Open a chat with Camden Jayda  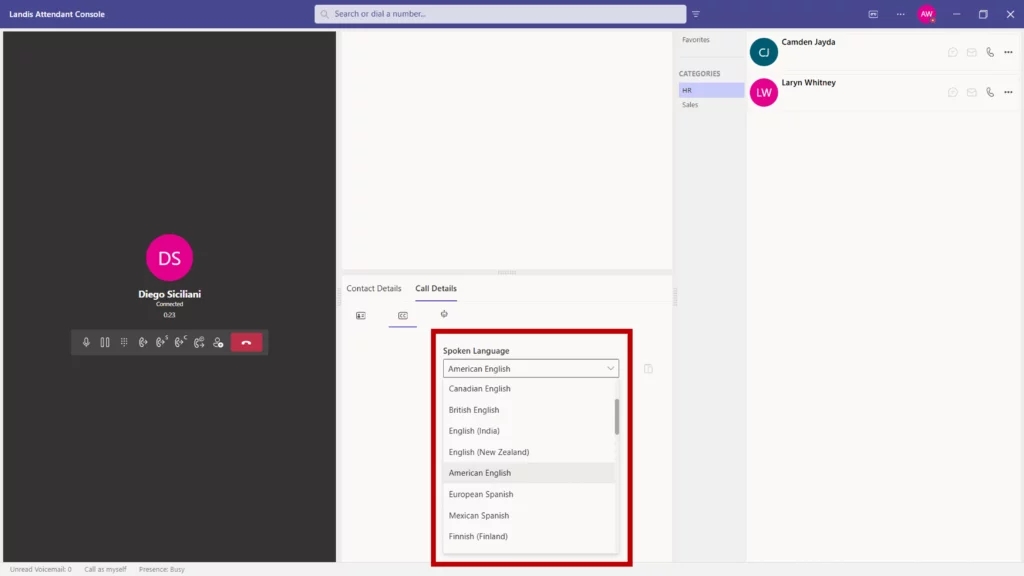pyautogui.click(x=952, y=51)
